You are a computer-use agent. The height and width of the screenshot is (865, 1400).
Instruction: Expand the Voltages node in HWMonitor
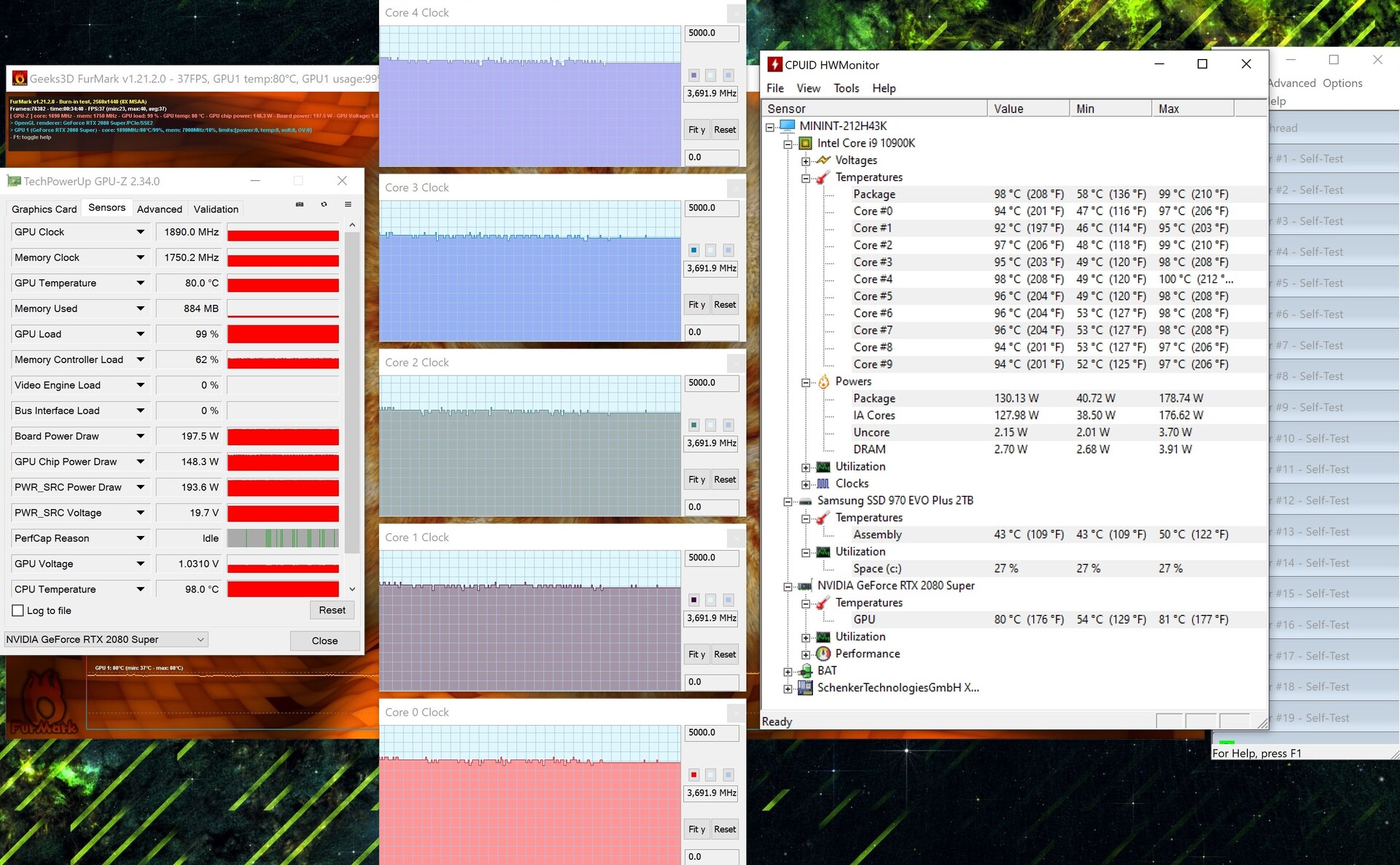tap(805, 160)
